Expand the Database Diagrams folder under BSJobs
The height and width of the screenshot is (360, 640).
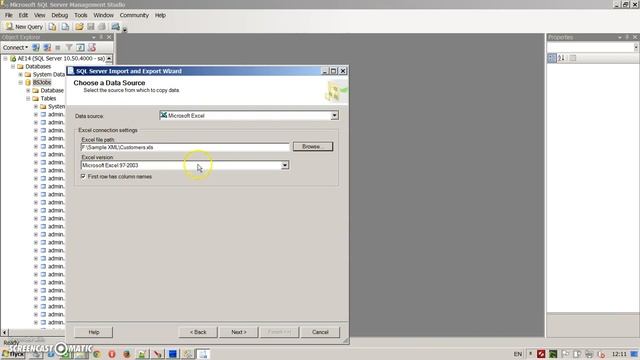pyautogui.click(x=28, y=91)
